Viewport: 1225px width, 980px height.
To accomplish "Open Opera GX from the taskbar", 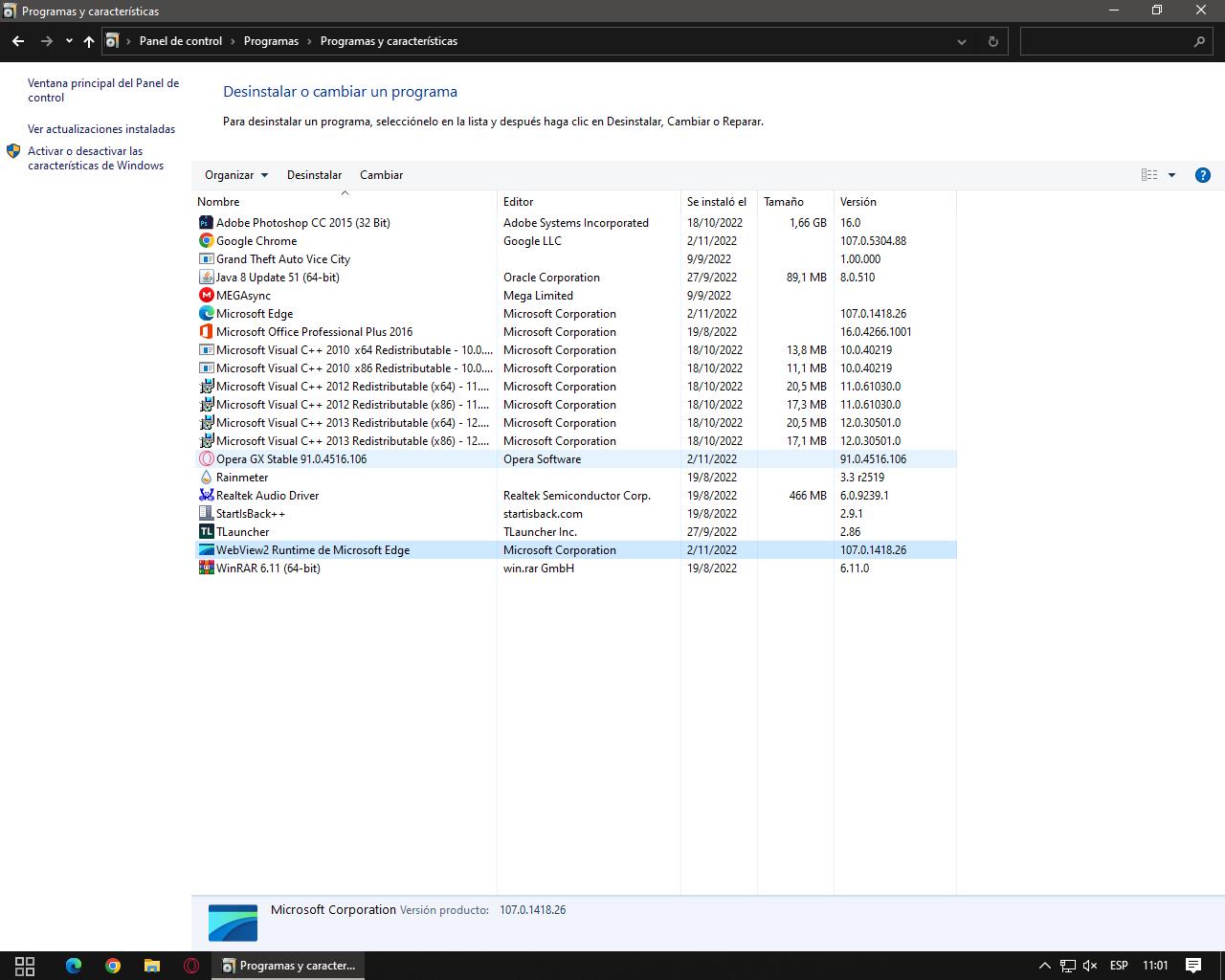I will click(191, 966).
